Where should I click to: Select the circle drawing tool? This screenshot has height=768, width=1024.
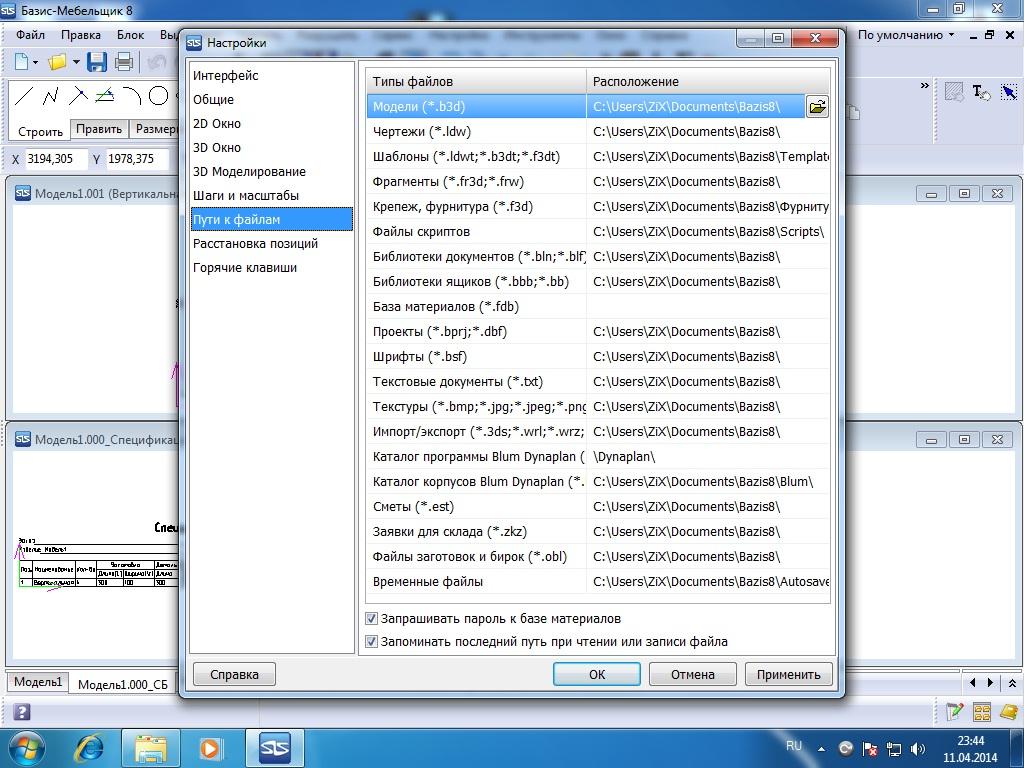(159, 97)
